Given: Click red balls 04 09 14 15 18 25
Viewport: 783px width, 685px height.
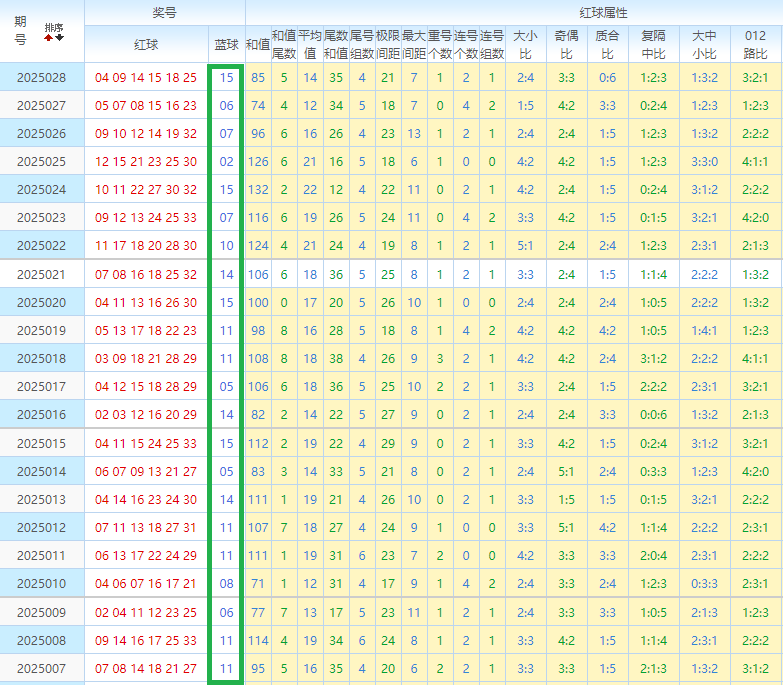Looking at the screenshot, I should pos(146,77).
